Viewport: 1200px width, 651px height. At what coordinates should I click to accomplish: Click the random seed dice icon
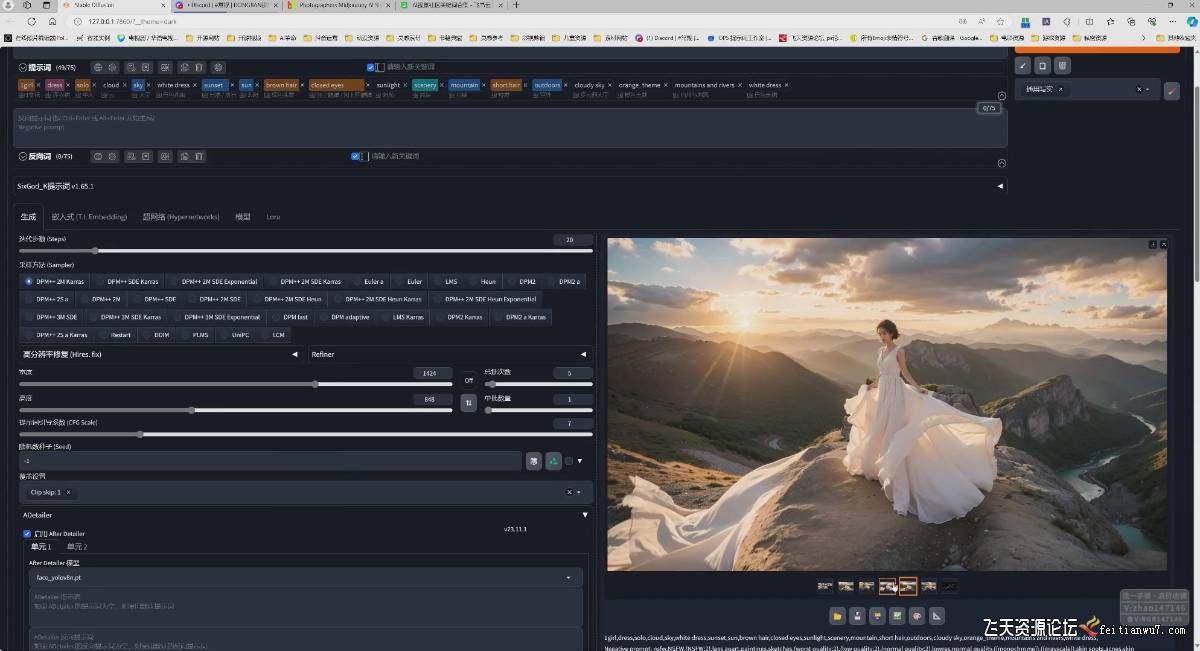click(535, 461)
